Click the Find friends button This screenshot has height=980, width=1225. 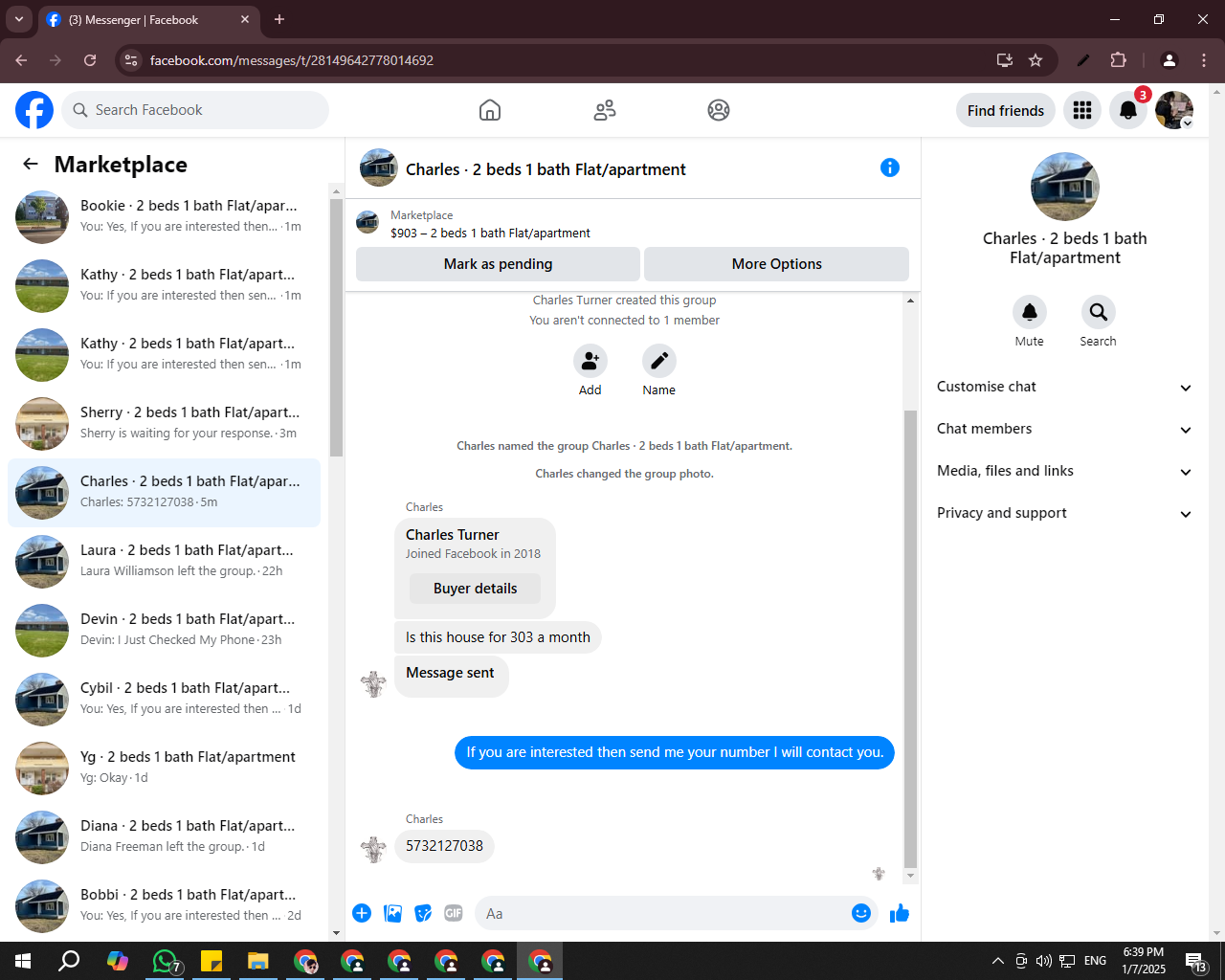tap(1006, 110)
